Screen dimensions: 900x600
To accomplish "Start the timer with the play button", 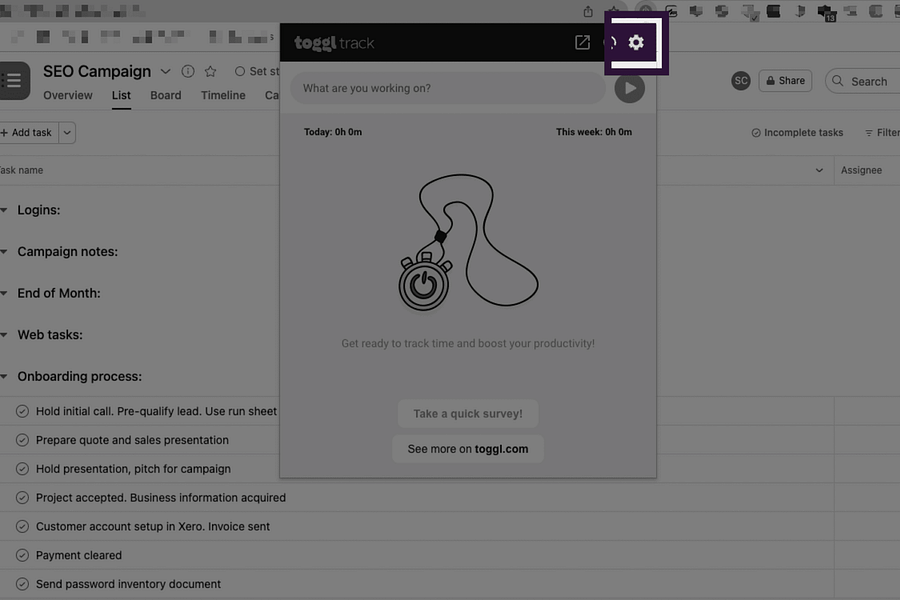I will [629, 88].
